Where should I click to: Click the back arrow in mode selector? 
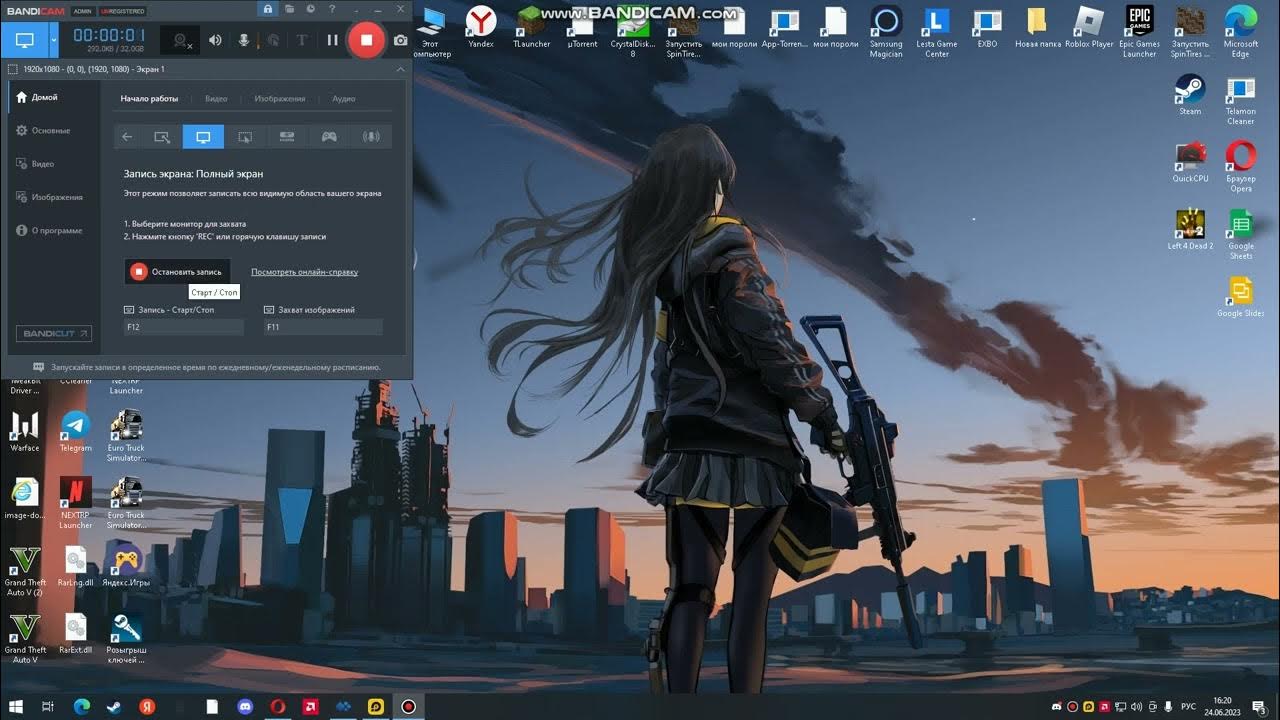[x=127, y=137]
